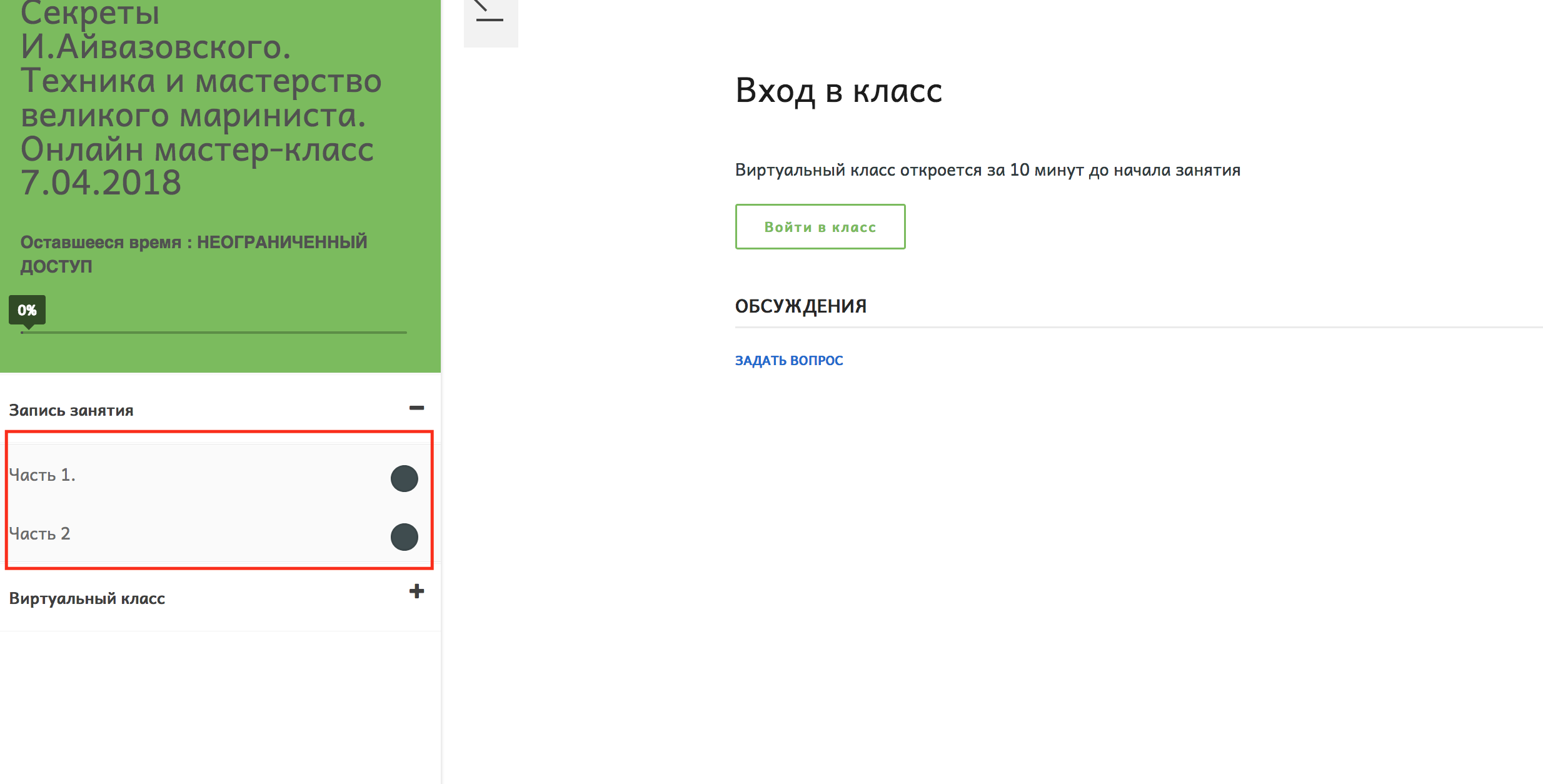Click the 0% progress indicator badge
This screenshot has height=784, width=1543.
pyautogui.click(x=27, y=310)
